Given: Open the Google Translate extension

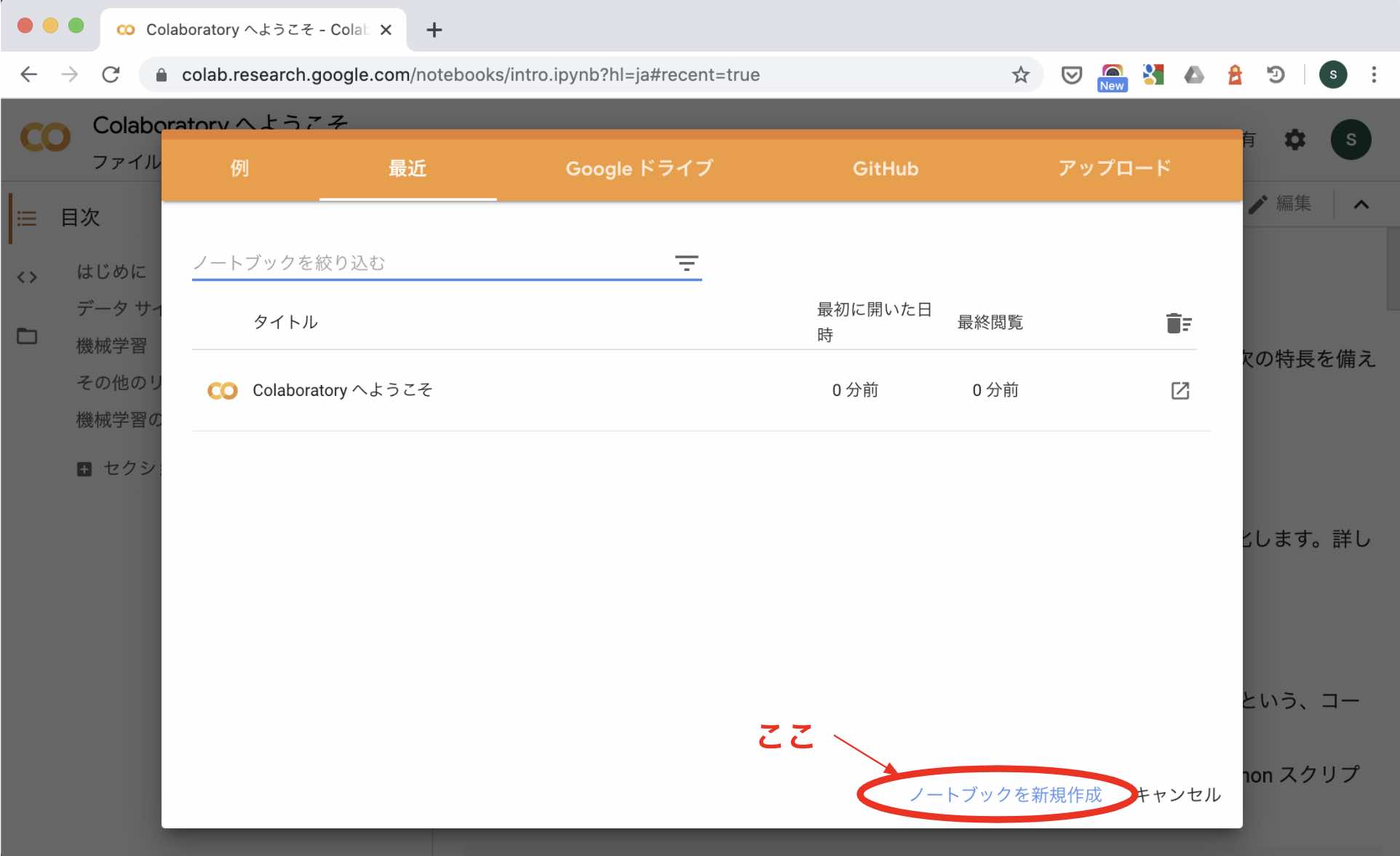Looking at the screenshot, I should (1153, 74).
